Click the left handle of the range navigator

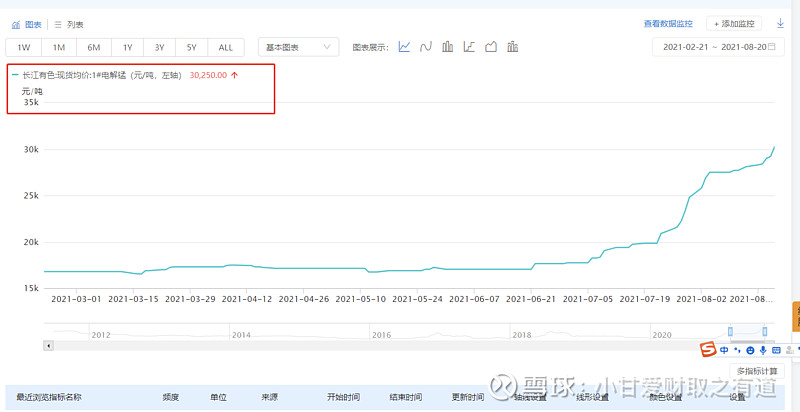click(x=730, y=331)
